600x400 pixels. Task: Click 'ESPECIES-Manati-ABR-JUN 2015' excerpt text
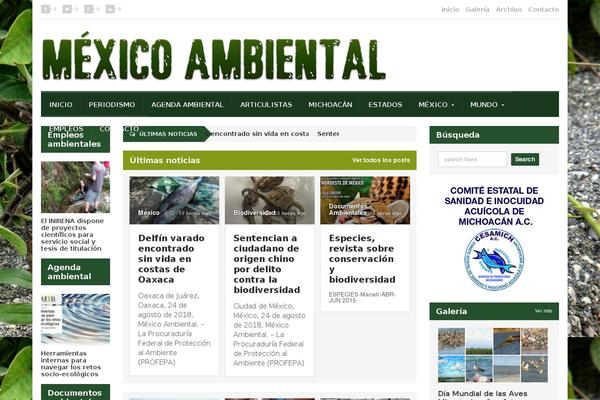click(362, 297)
